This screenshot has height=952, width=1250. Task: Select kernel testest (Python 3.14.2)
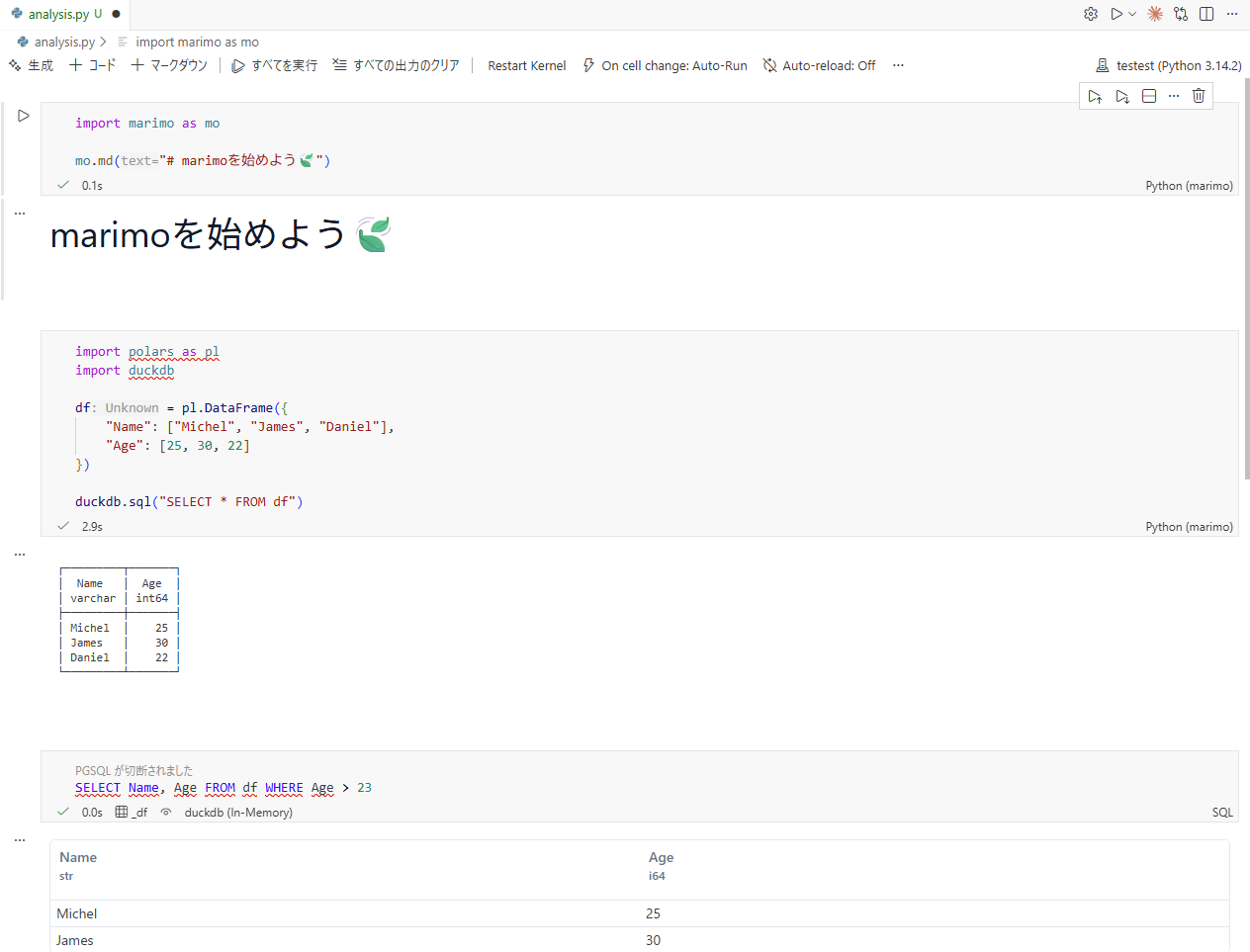click(1169, 65)
